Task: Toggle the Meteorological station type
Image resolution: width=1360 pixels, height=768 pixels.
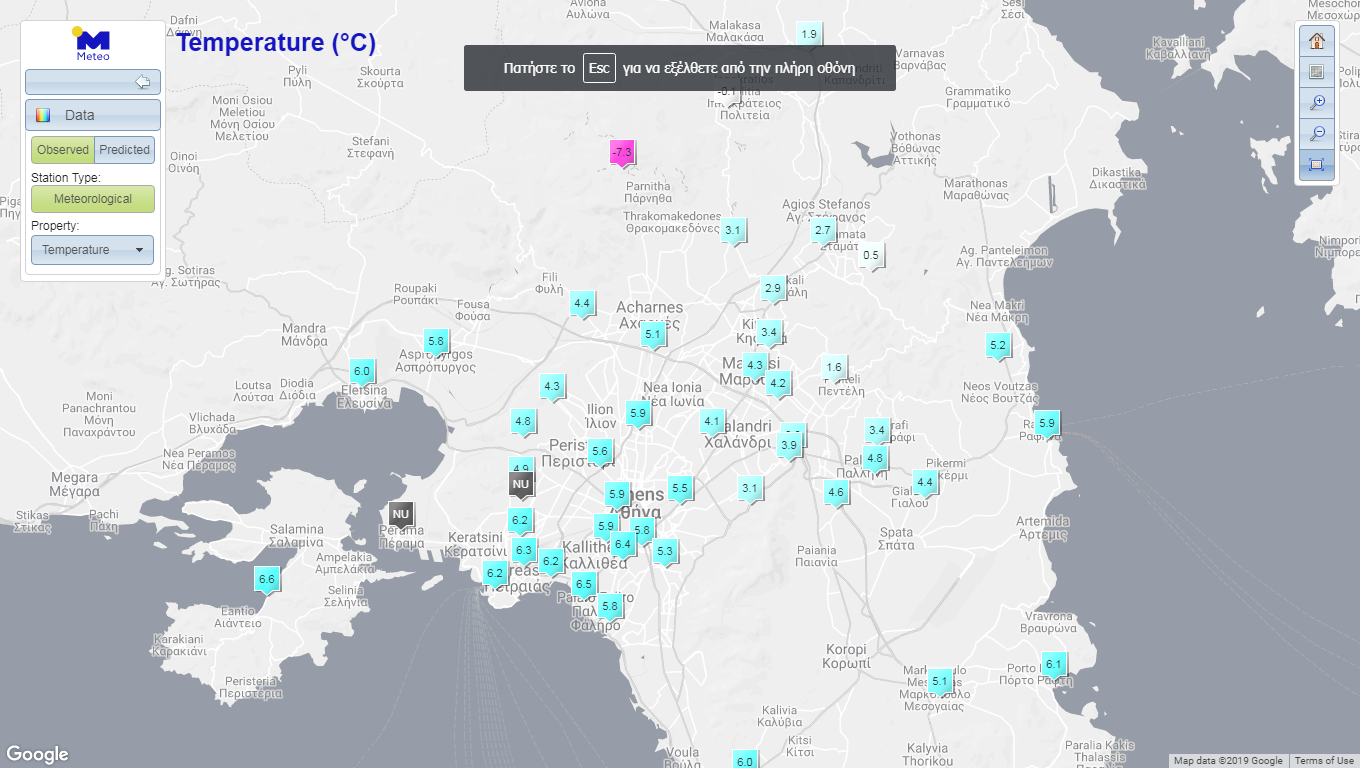Action: point(92,198)
